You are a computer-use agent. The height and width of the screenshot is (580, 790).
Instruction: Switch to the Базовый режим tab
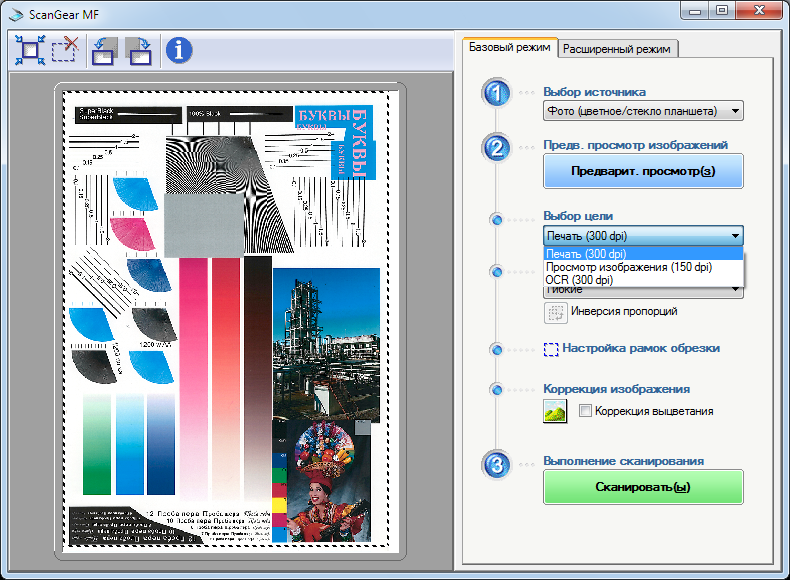(507, 48)
